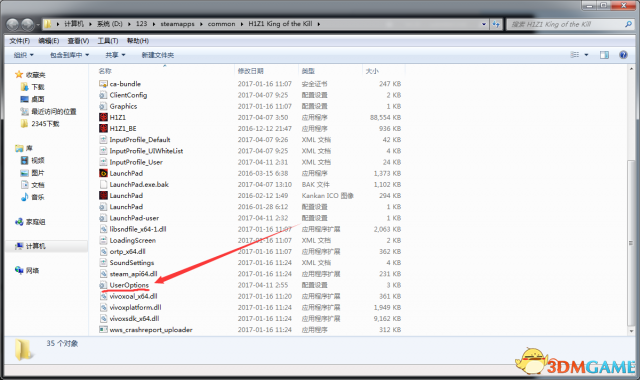
Task: Click 系统 (D:) in address path
Action: tap(109, 24)
